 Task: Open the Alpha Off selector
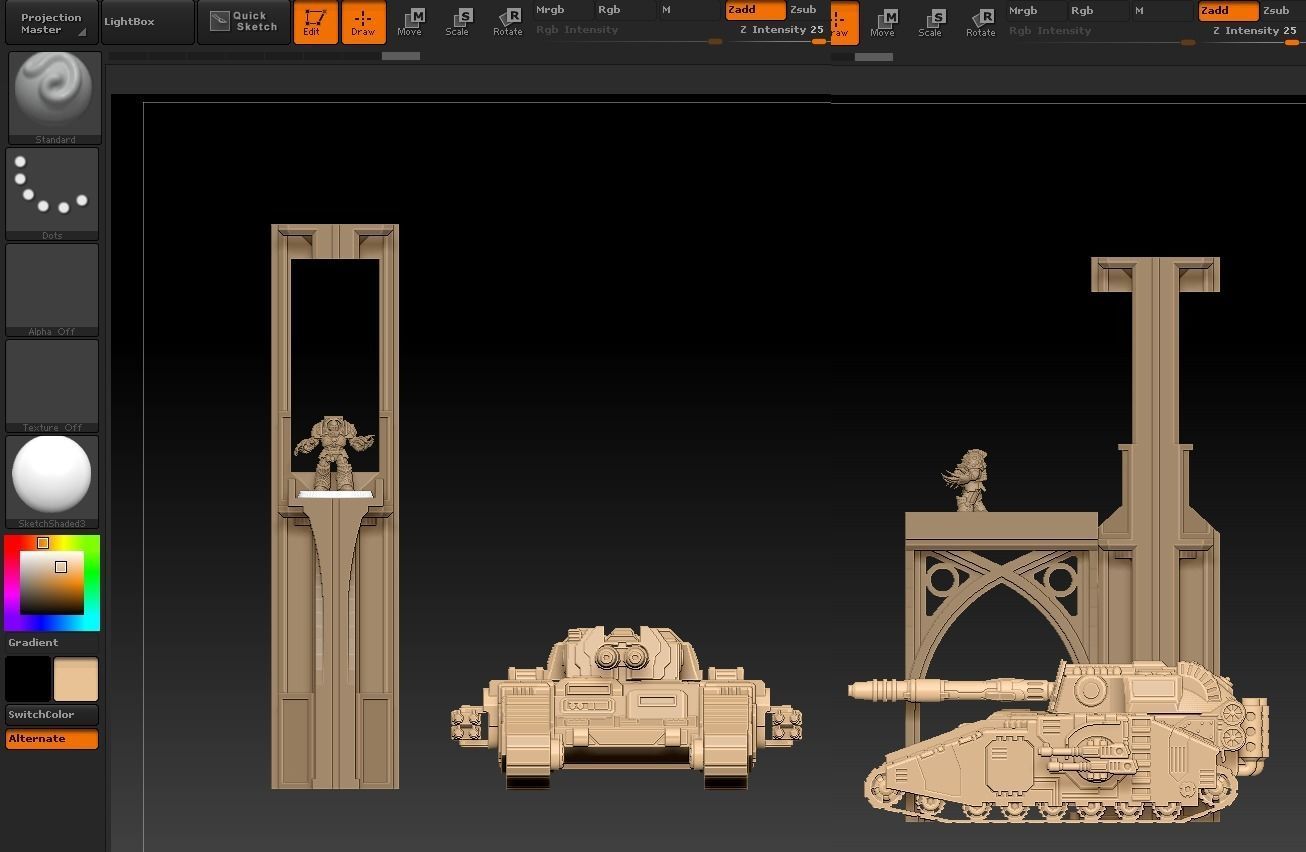pyautogui.click(x=52, y=290)
